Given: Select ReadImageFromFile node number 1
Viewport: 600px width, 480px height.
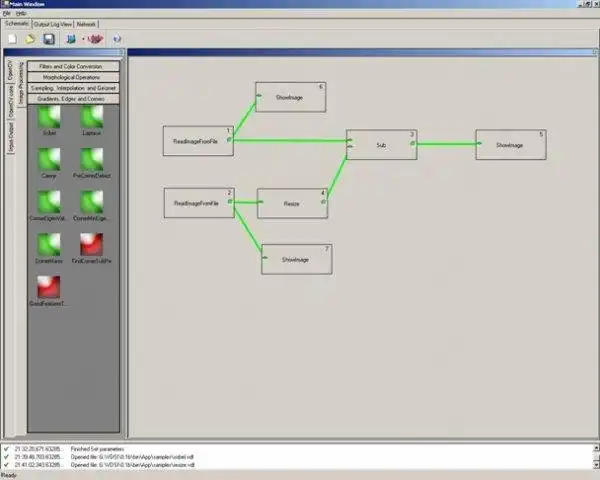Looking at the screenshot, I should pyautogui.click(x=198, y=141).
